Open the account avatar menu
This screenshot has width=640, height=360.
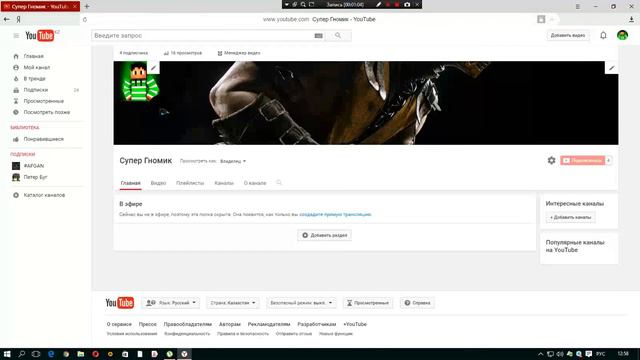(x=622, y=35)
